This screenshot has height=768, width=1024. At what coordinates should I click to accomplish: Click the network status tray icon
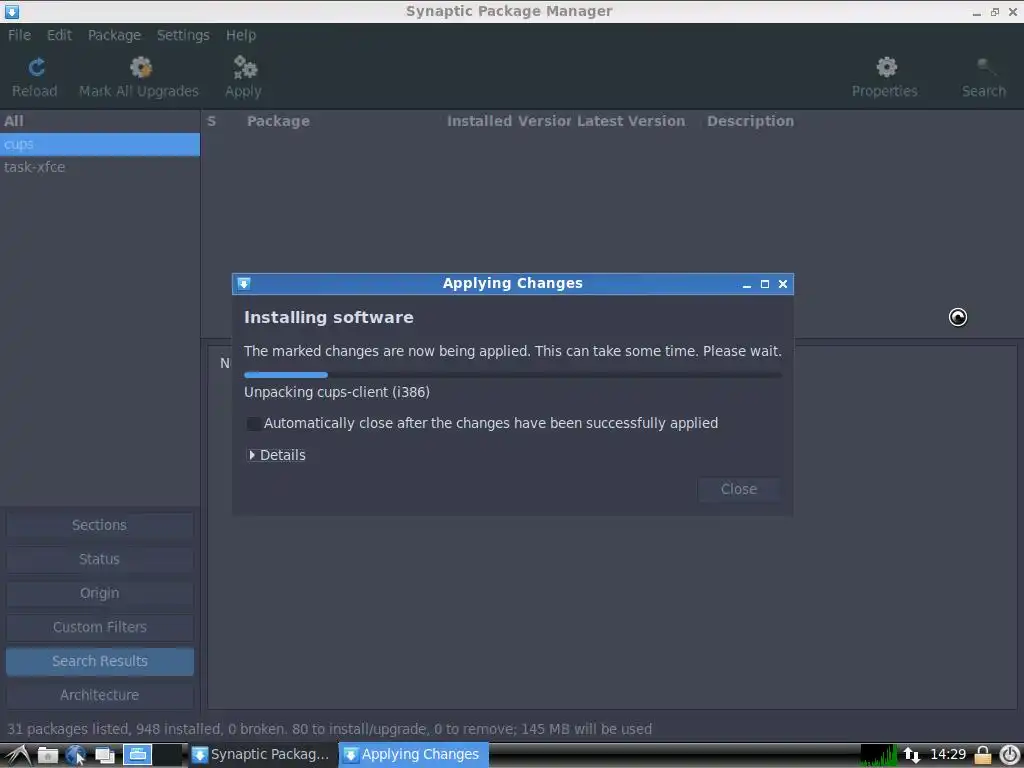point(912,755)
